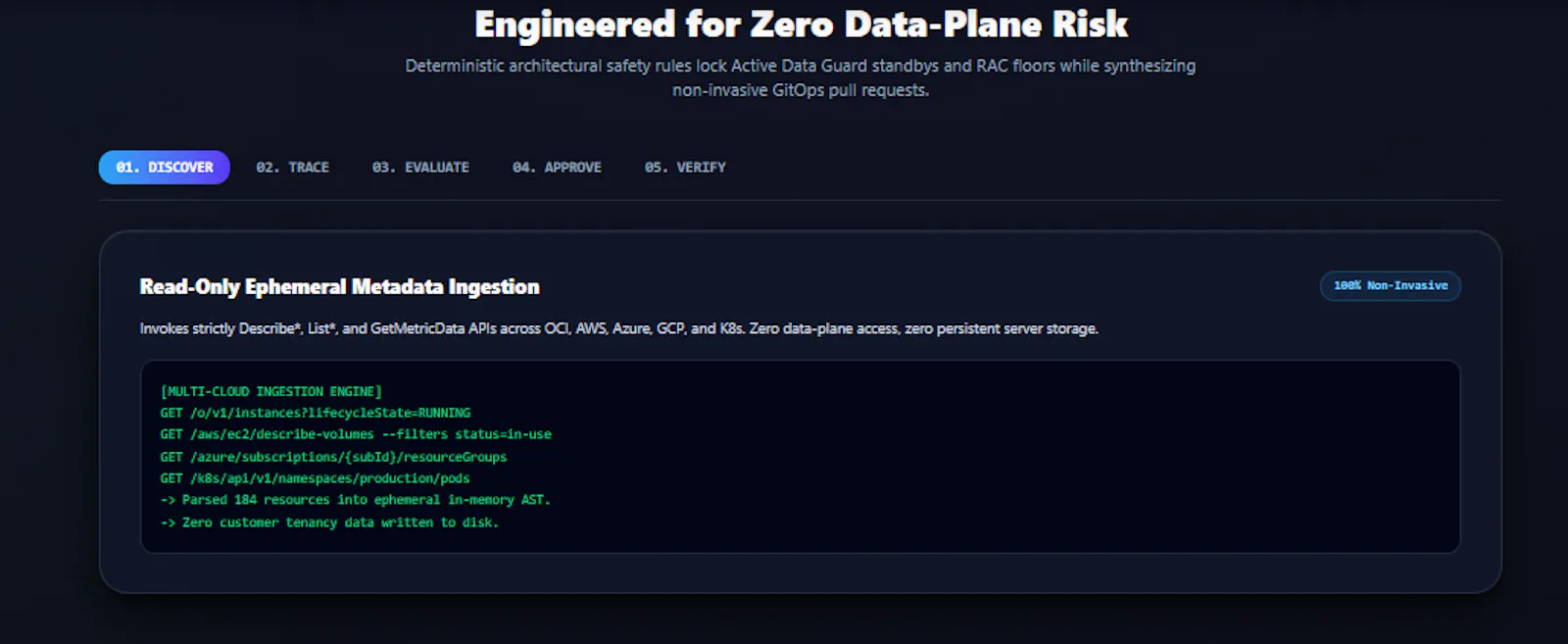Click the 100% Non-Invasive badge

(1391, 286)
